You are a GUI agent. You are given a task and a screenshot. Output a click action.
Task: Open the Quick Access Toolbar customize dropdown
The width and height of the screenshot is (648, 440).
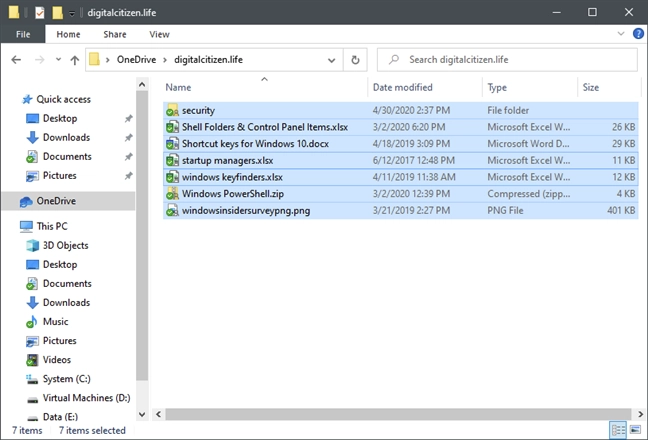point(72,14)
